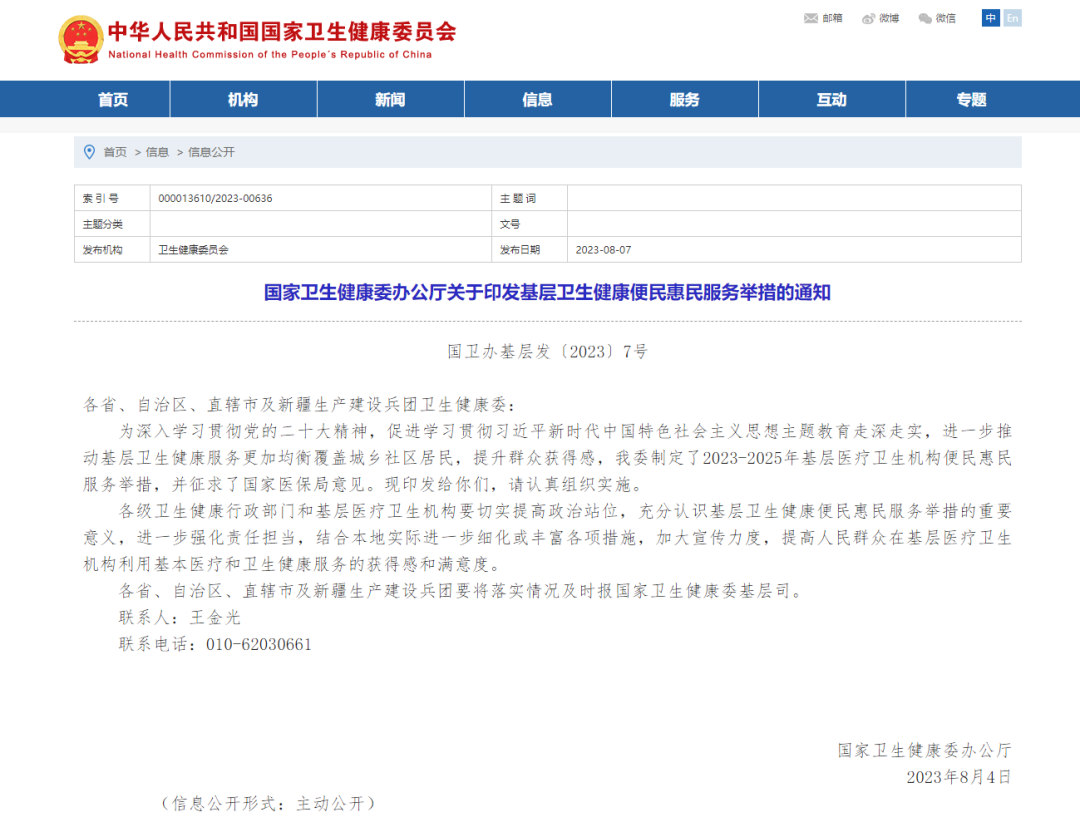
Task: Click the note 信息公开形式:主动公开
Action: click(269, 803)
